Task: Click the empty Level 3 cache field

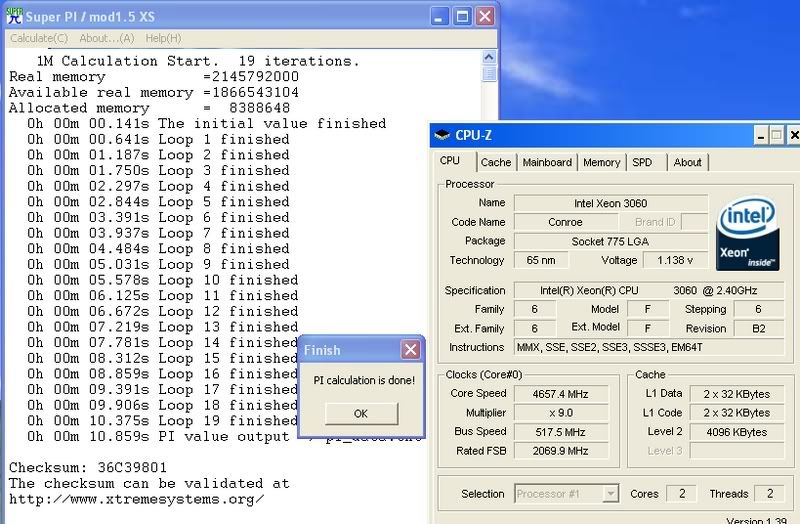Action: point(737,451)
